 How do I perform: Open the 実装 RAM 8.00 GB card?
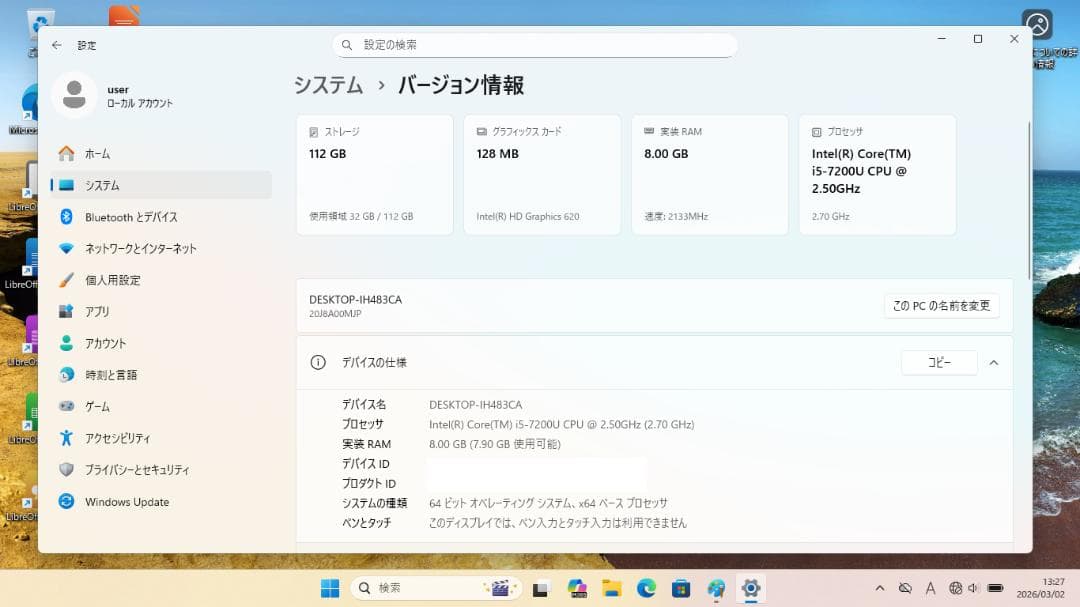coord(709,175)
